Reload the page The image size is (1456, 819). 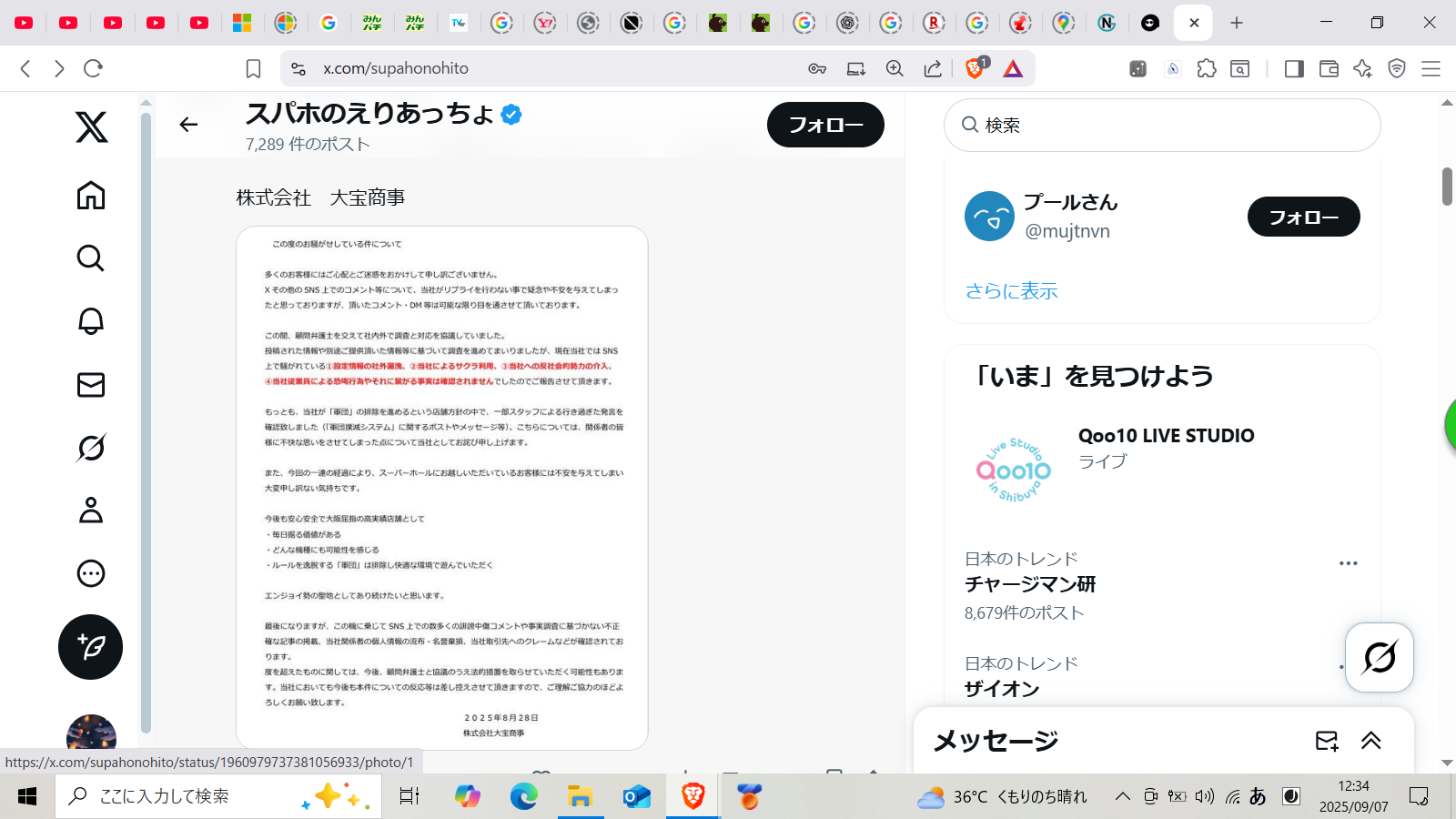tap(93, 68)
